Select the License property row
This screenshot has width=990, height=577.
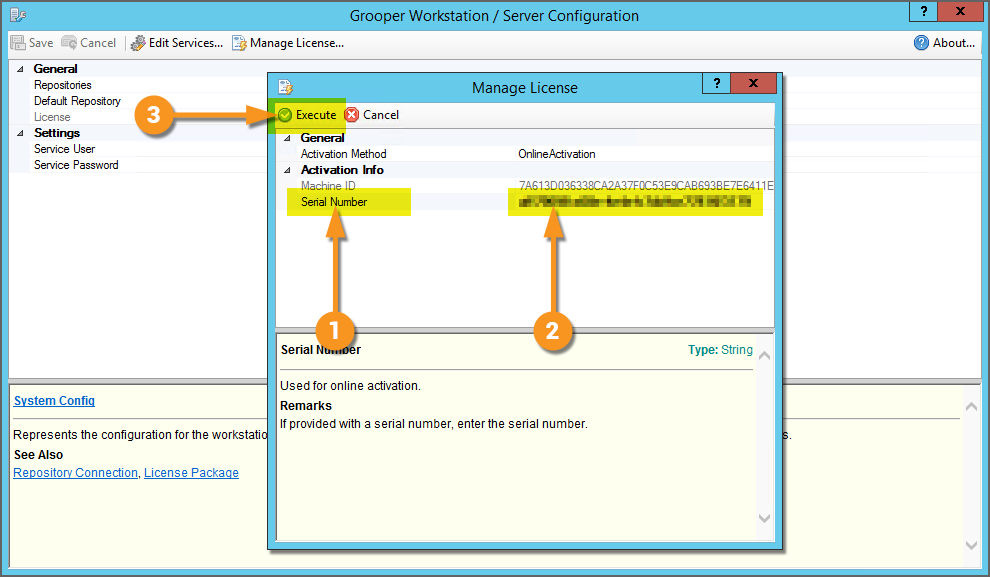click(52, 117)
